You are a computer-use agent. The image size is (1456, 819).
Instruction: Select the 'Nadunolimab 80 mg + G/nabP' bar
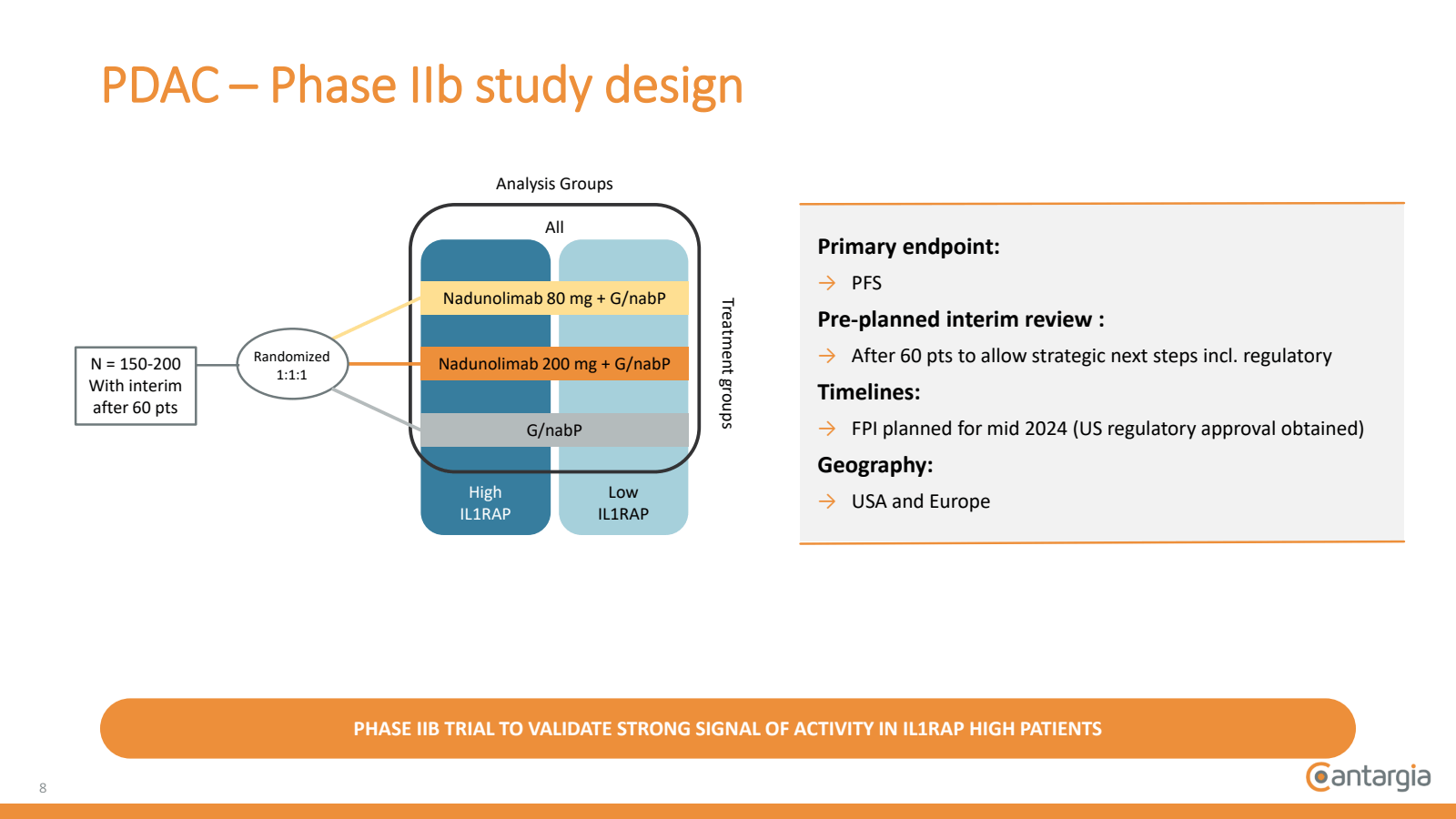tap(554, 298)
